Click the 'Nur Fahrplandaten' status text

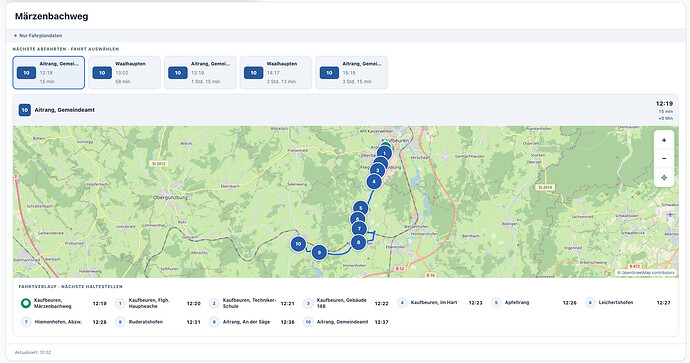click(x=40, y=36)
